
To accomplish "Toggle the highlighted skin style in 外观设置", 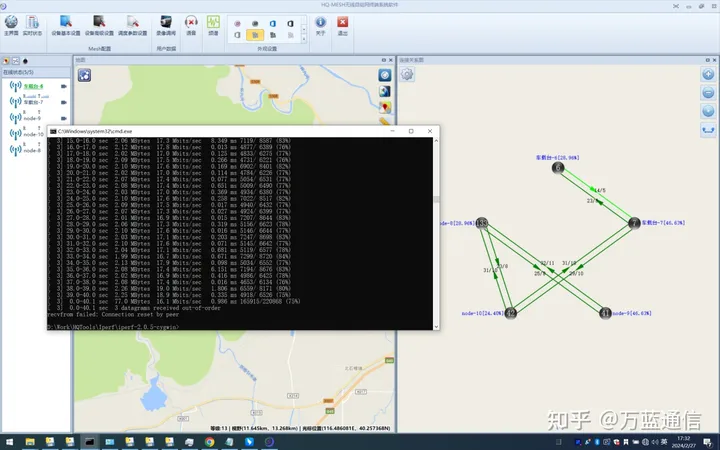I will pyautogui.click(x=254, y=35).
